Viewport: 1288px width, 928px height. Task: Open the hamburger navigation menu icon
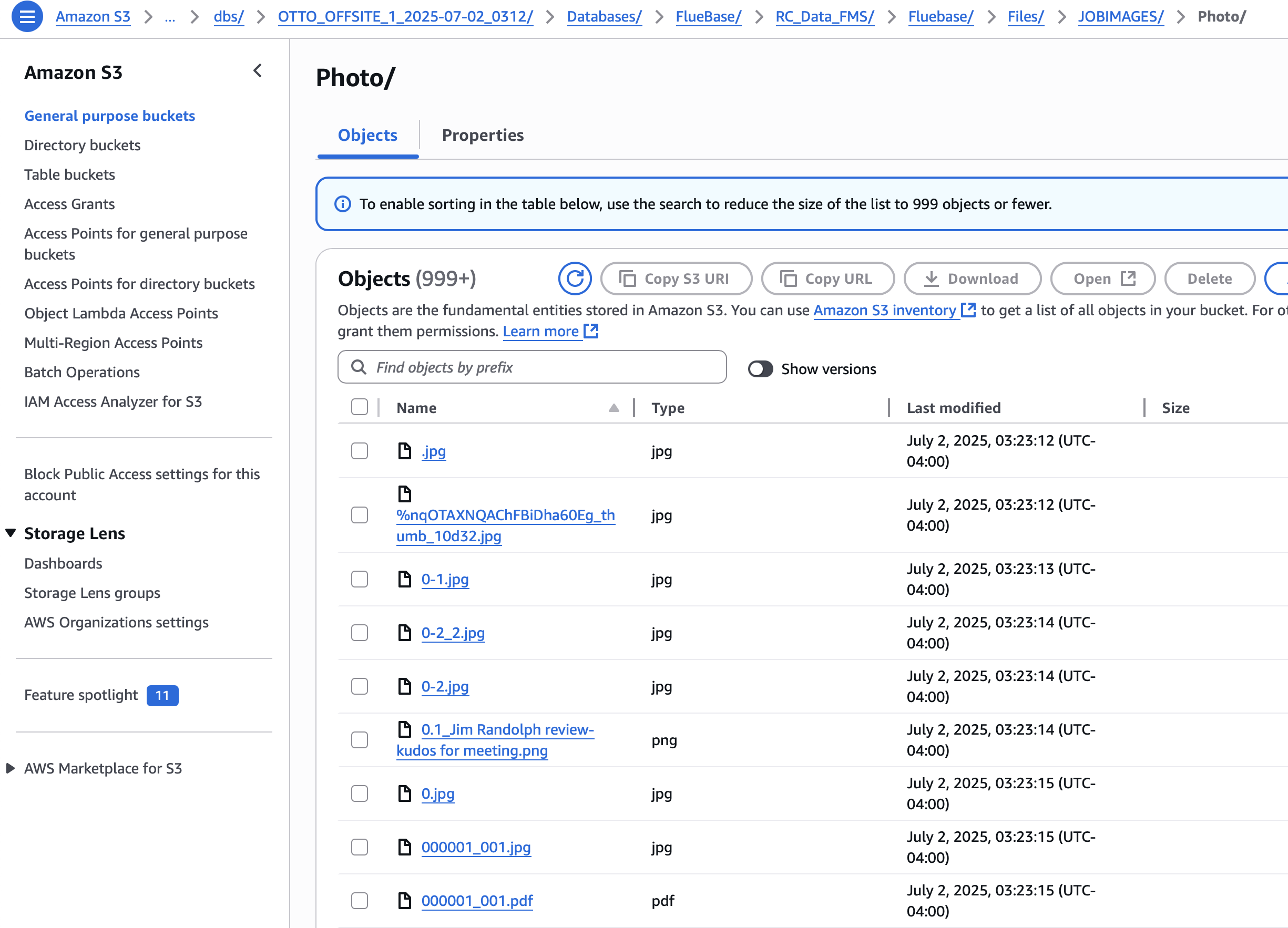[x=27, y=16]
